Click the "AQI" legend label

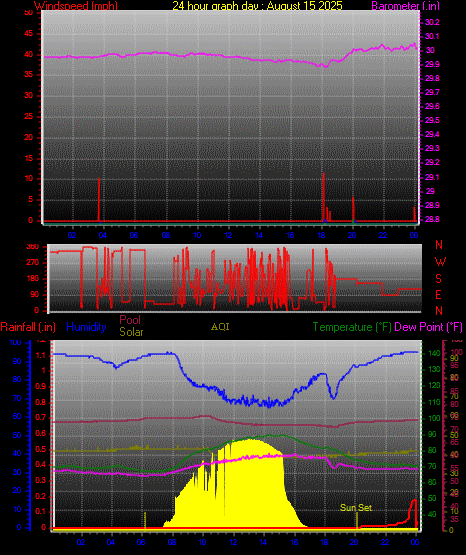[220, 327]
